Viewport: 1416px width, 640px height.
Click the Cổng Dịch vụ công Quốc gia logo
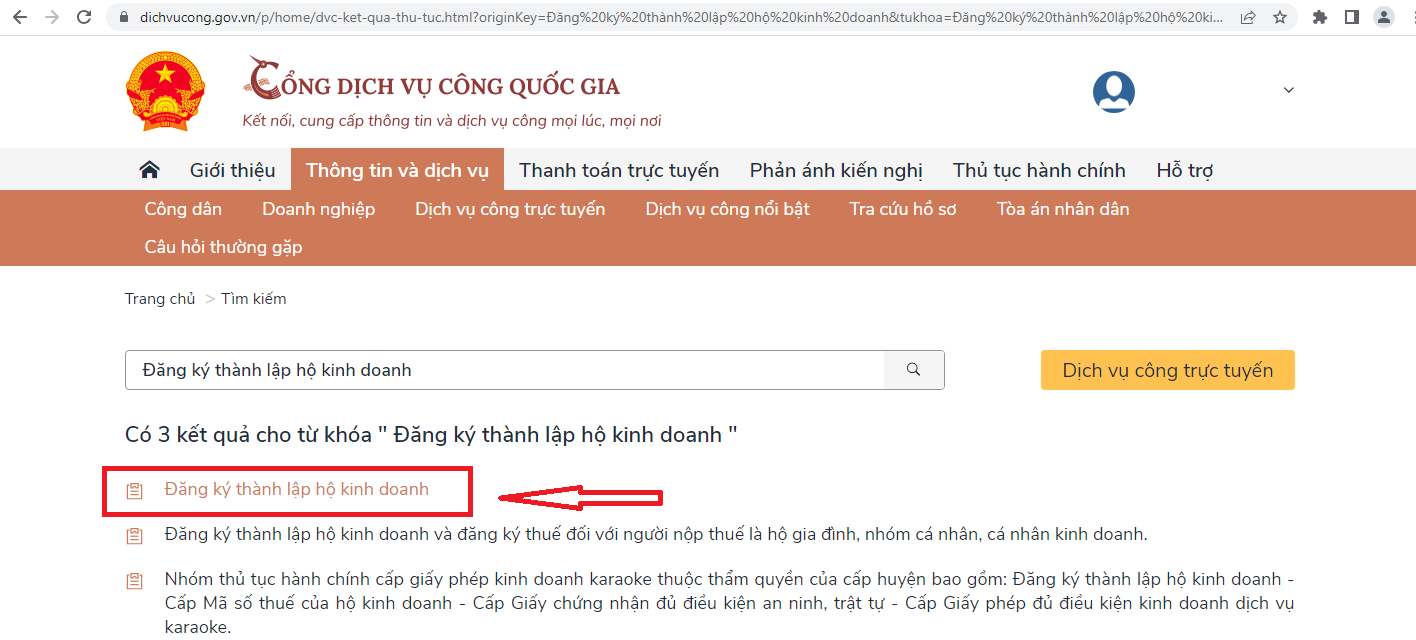432,85
